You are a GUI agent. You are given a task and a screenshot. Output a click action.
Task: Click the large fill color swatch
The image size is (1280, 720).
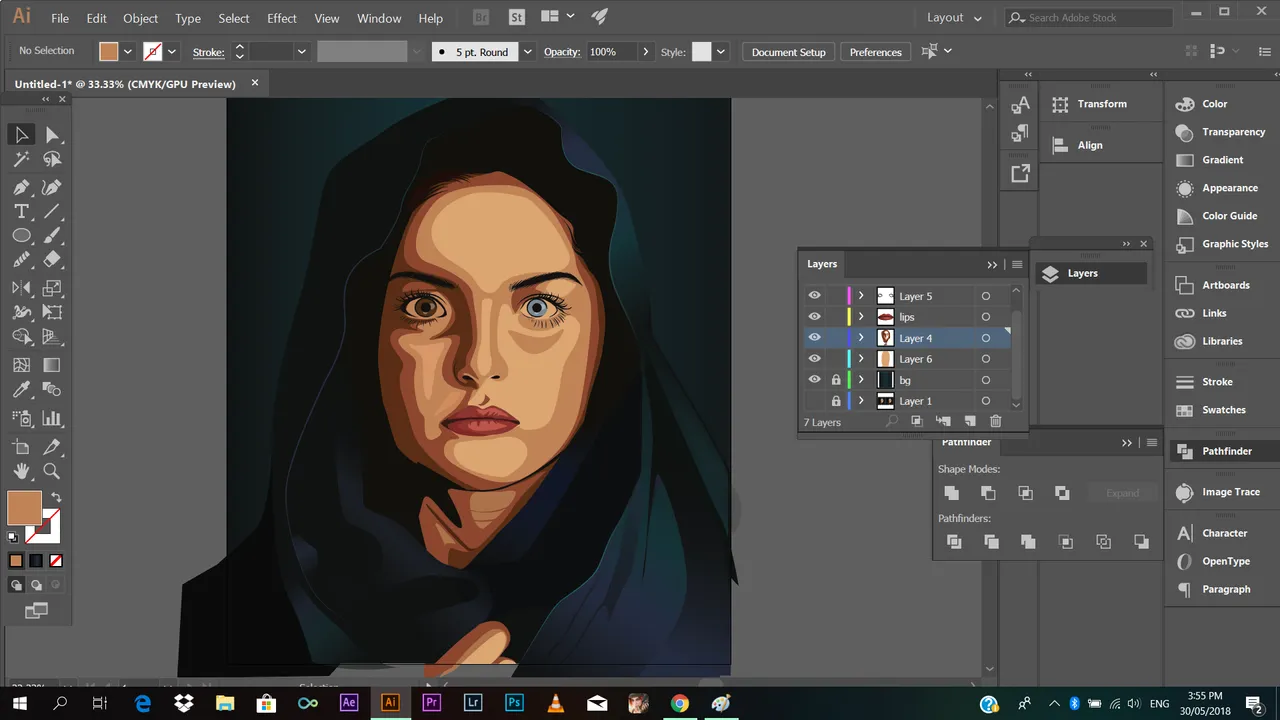coord(24,508)
